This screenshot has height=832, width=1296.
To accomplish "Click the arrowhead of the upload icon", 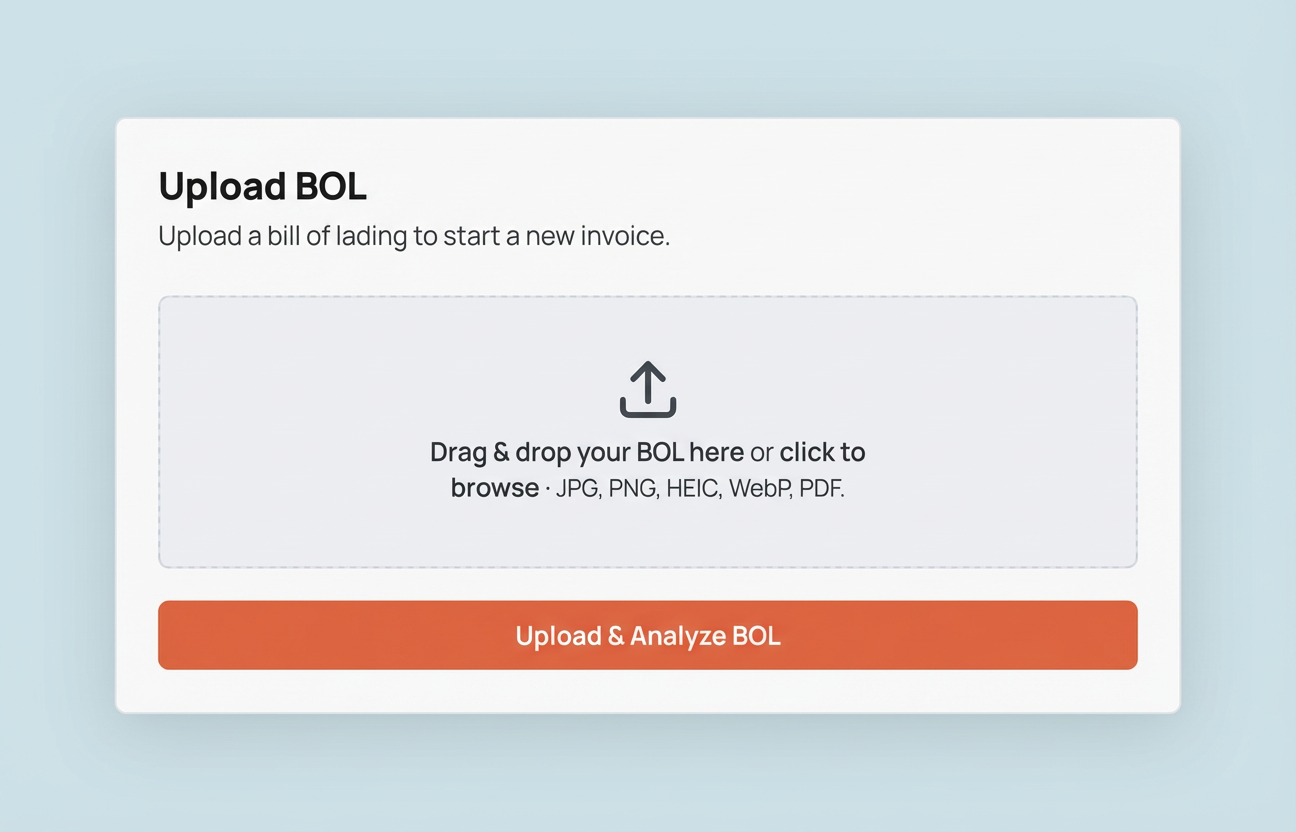I will coord(648,370).
